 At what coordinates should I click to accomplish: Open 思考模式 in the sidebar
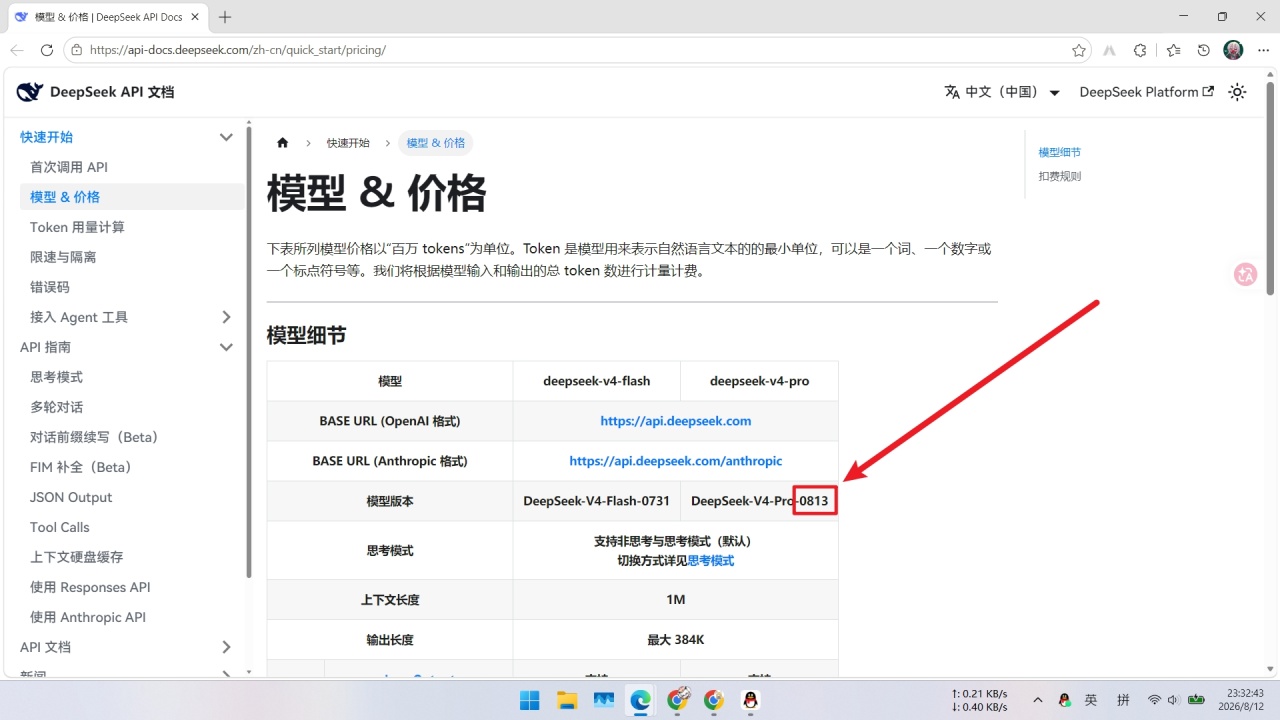pyautogui.click(x=56, y=377)
